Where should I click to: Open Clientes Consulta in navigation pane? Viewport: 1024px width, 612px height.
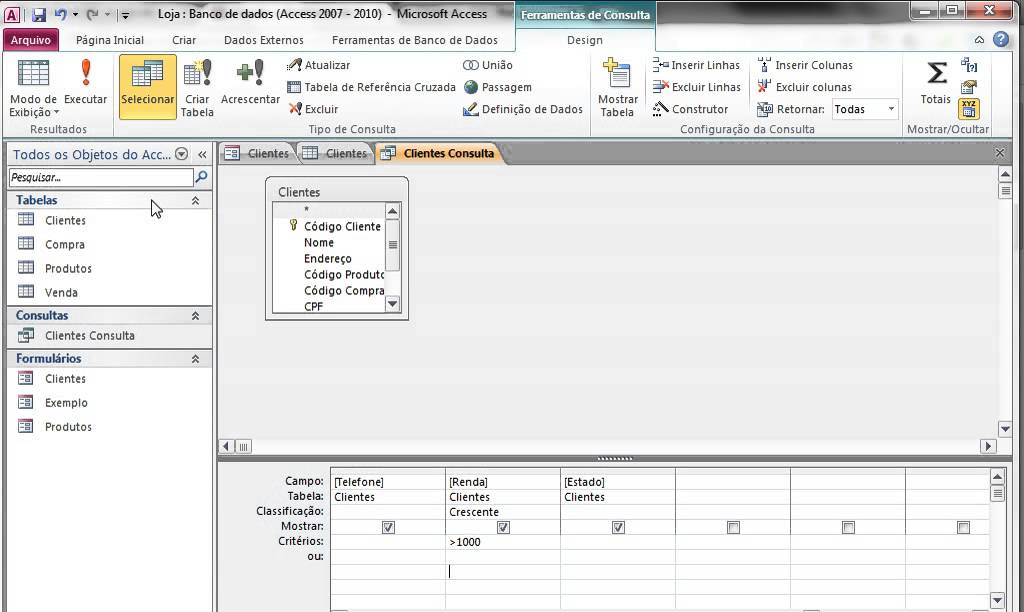(x=89, y=336)
